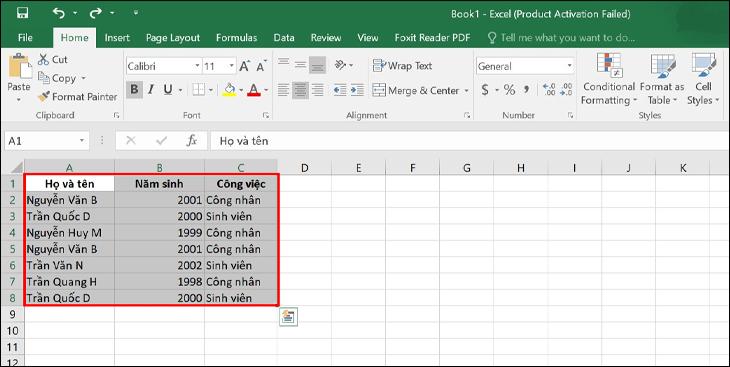Viewport: 730px width, 367px height.
Task: Center text horizontally
Action: point(300,89)
